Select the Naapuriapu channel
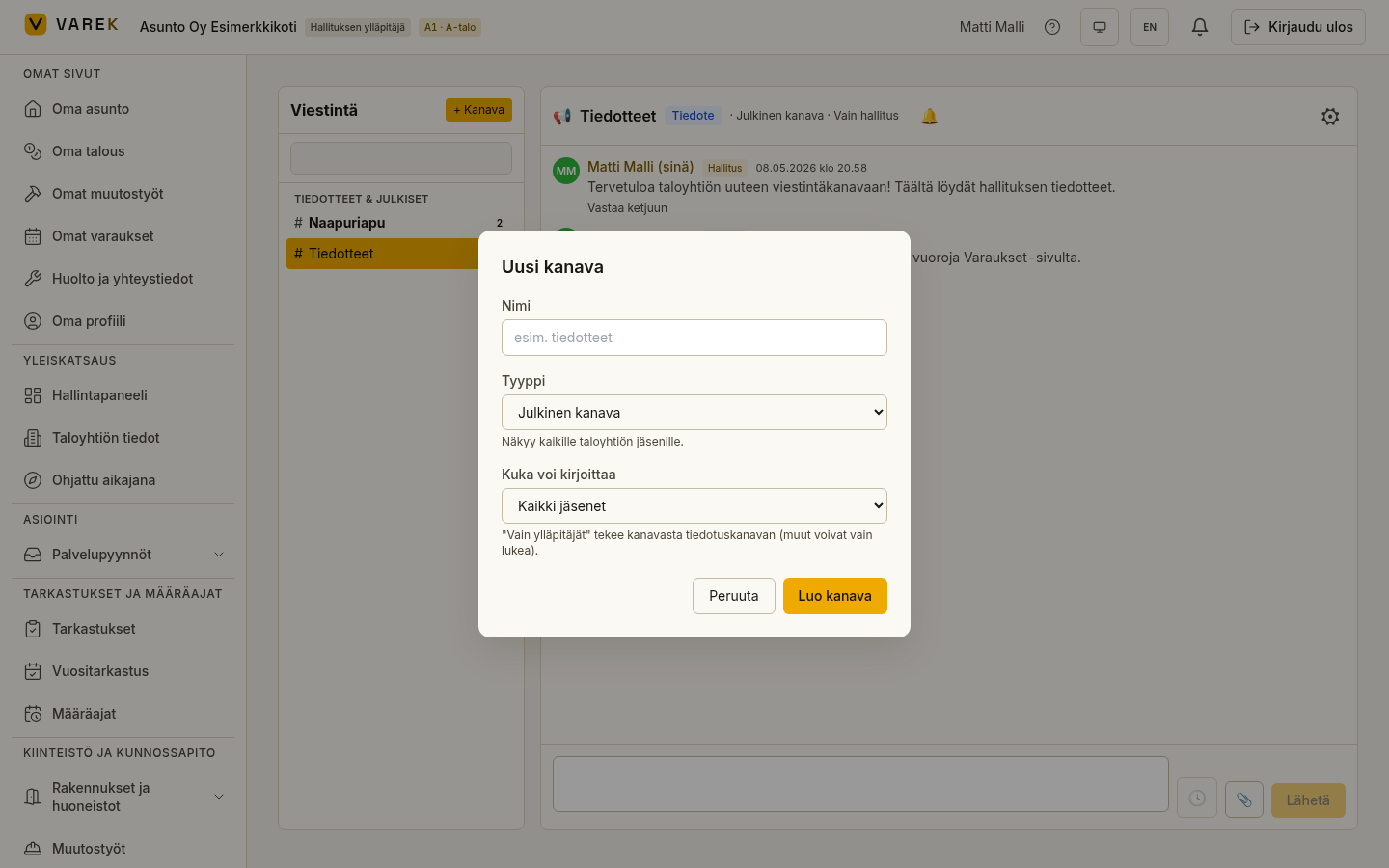Image resolution: width=1389 pixels, height=868 pixels. 401,223
